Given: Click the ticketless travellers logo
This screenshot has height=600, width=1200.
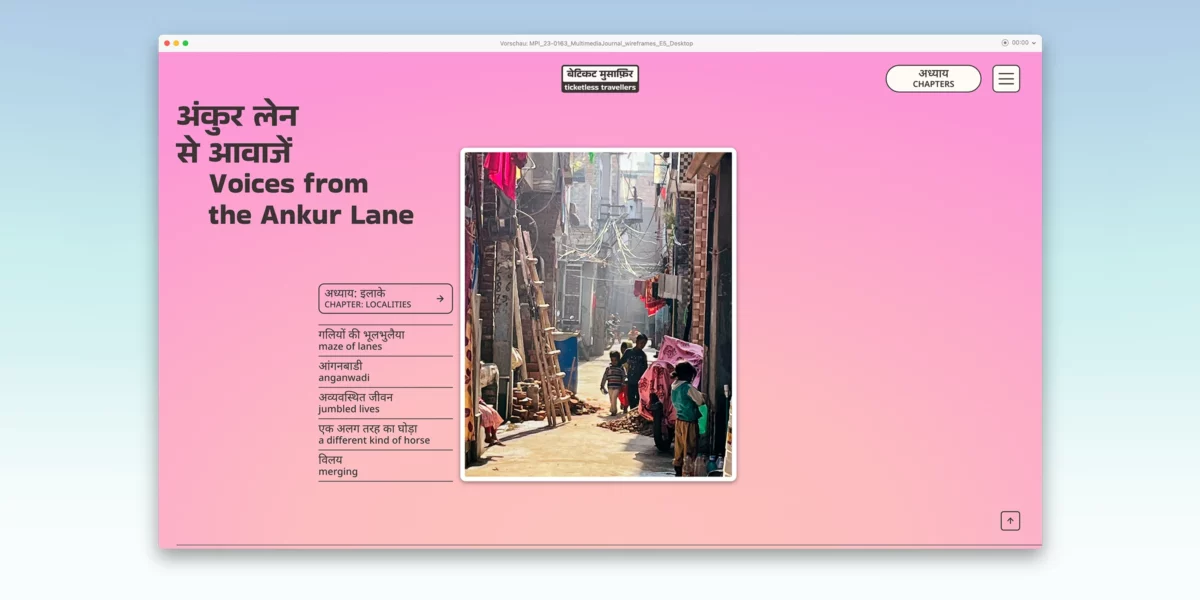Looking at the screenshot, I should tap(600, 79).
